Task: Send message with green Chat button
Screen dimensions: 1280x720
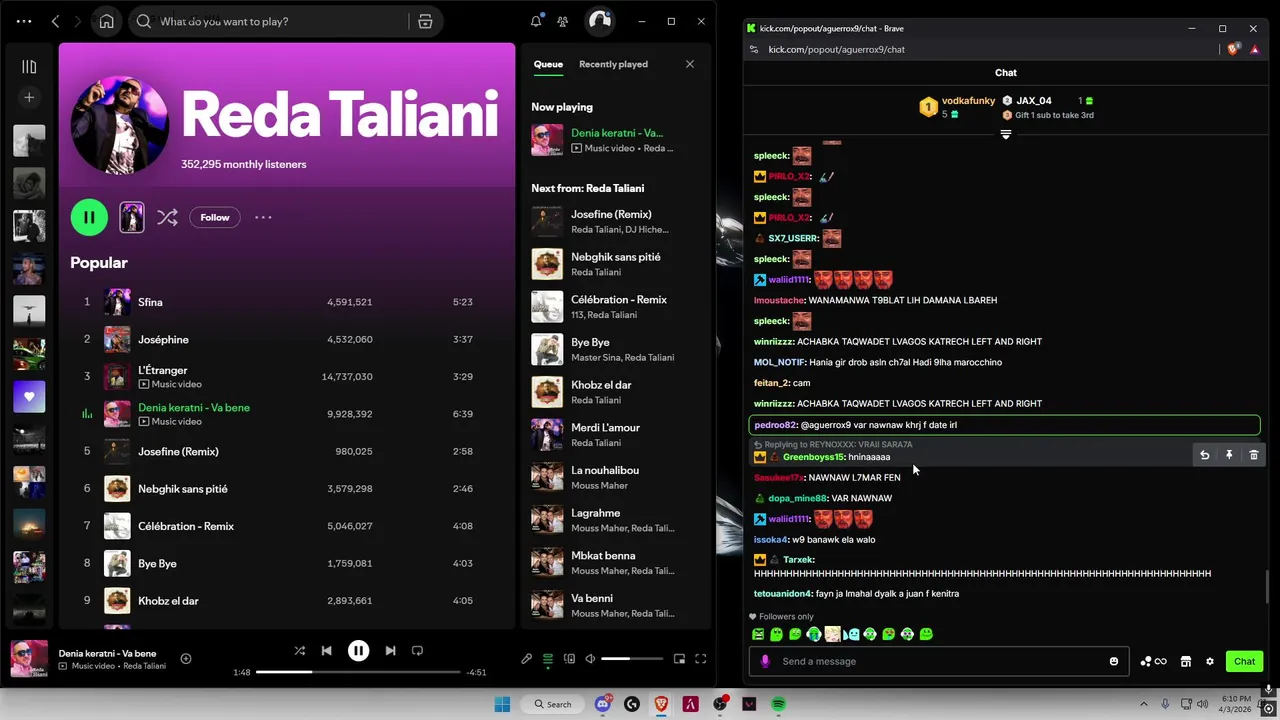Action: click(1244, 661)
